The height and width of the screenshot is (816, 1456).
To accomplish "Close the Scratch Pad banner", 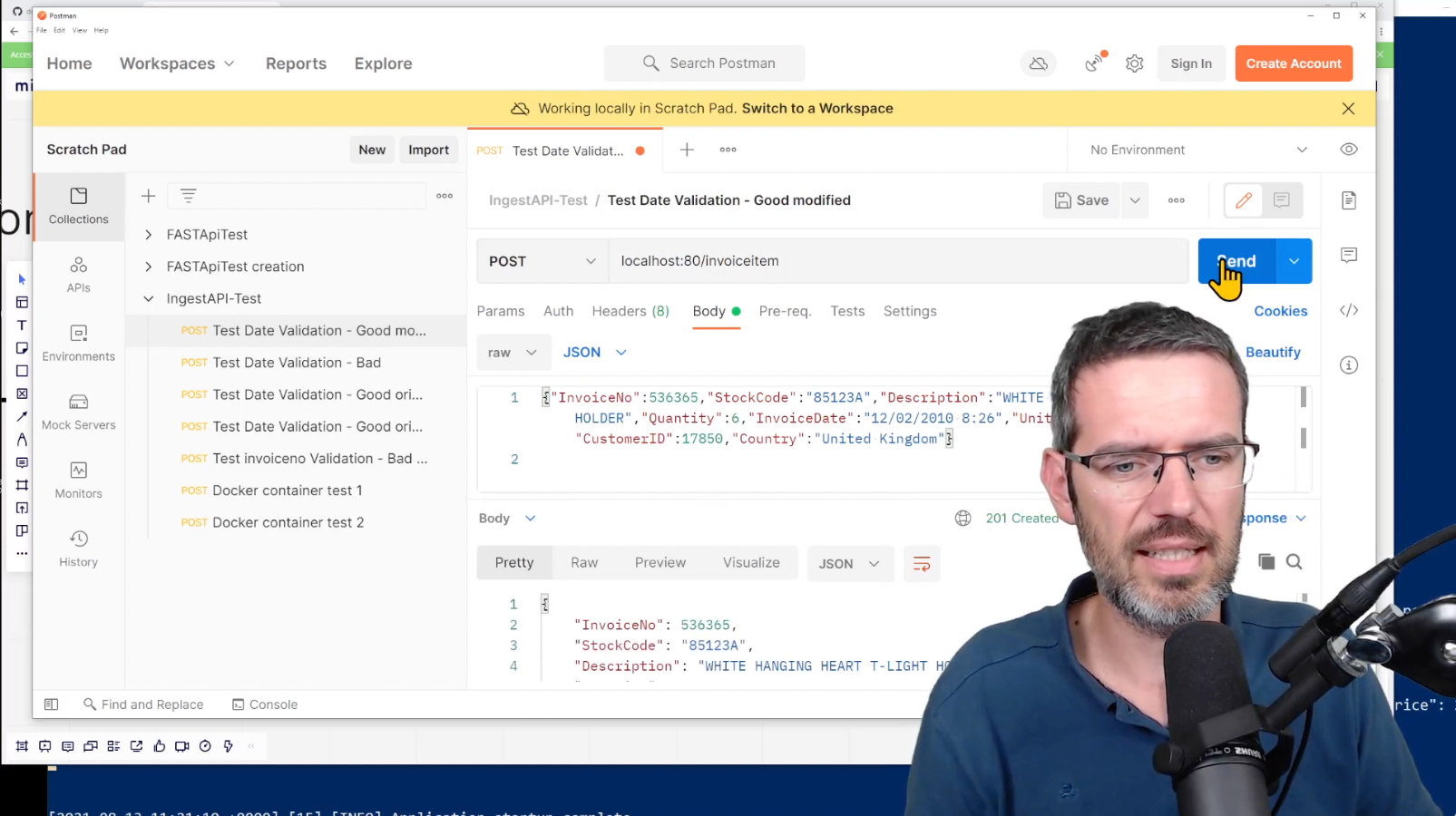I will [1348, 109].
